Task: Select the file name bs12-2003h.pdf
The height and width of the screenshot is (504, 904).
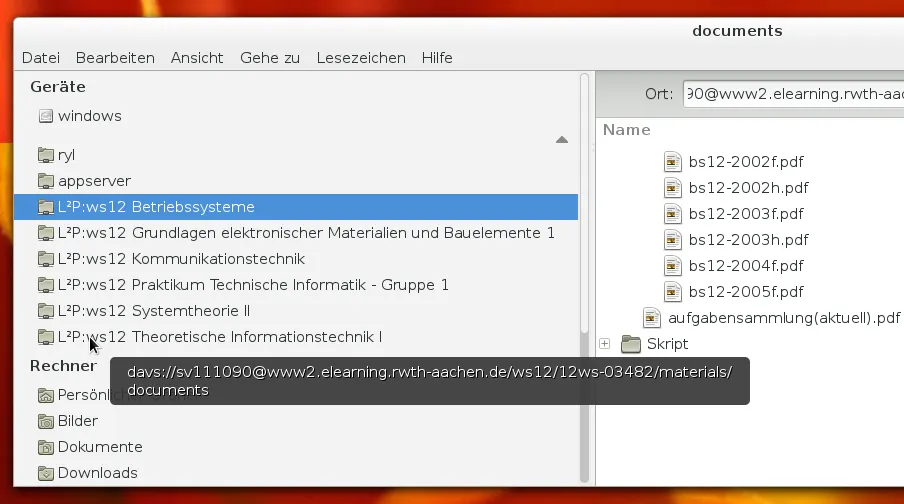Action: tap(748, 240)
